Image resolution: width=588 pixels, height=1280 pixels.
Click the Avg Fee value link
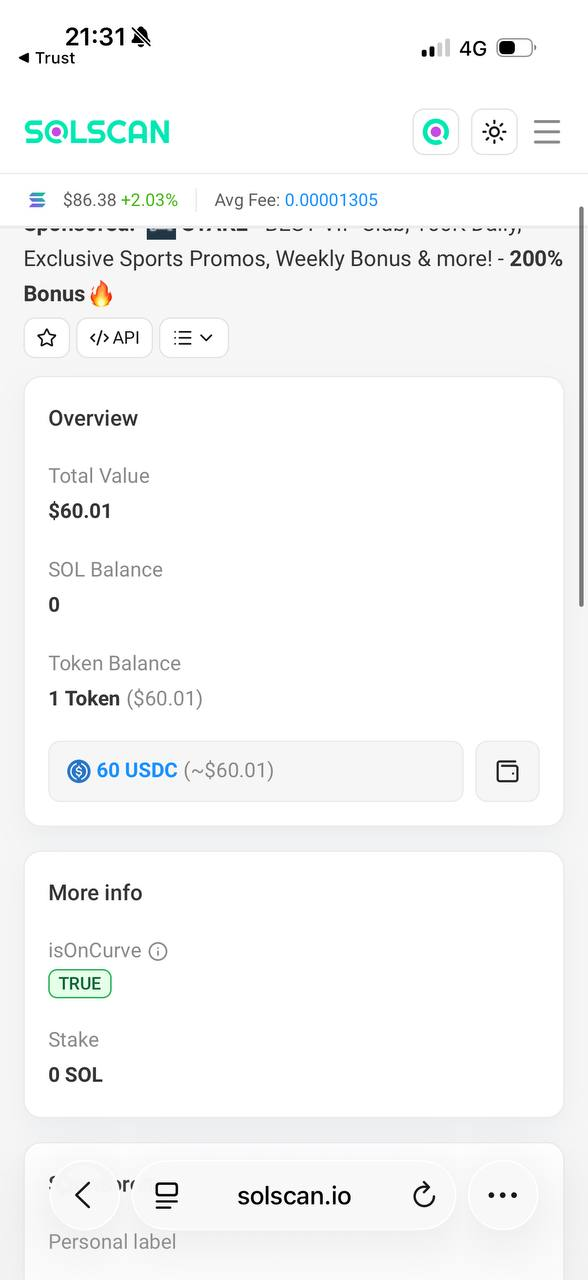[331, 200]
